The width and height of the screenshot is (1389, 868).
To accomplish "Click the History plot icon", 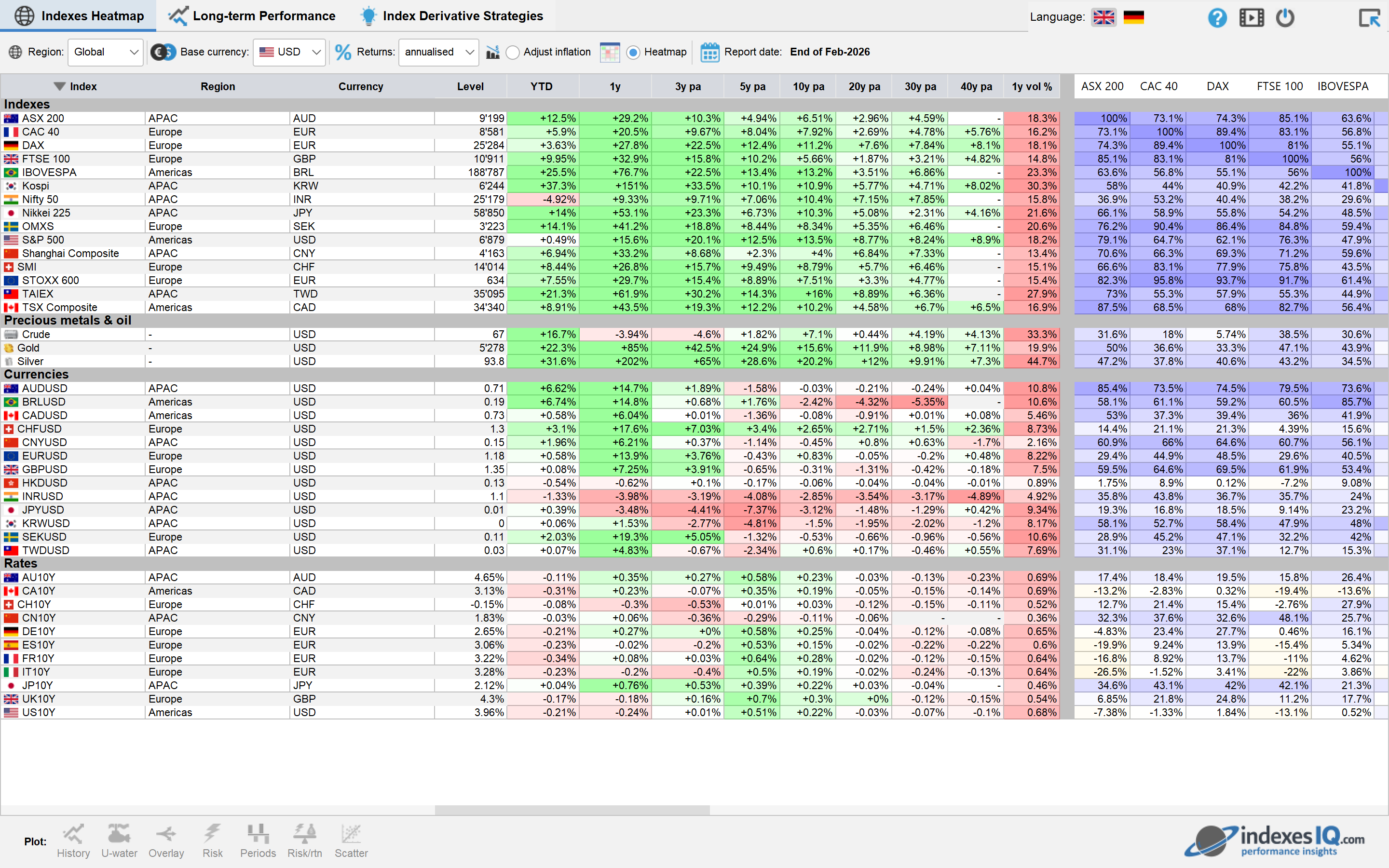I will click(73, 841).
